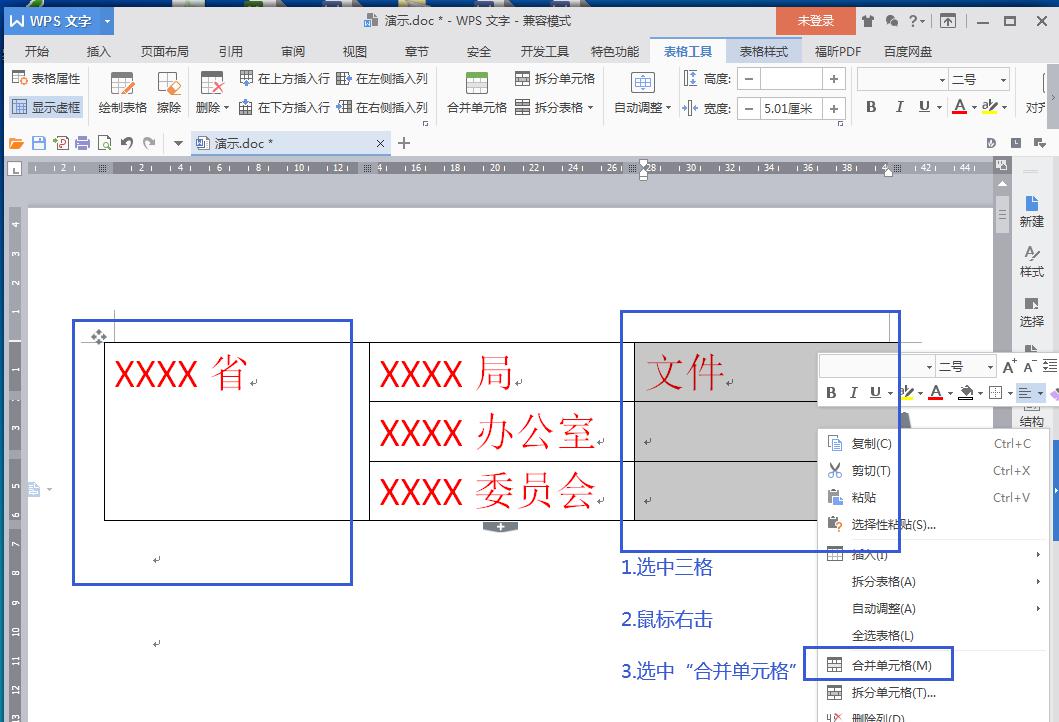Open the ribbon 自动调整 dropdown
The width and height of the screenshot is (1059, 722).
(642, 93)
